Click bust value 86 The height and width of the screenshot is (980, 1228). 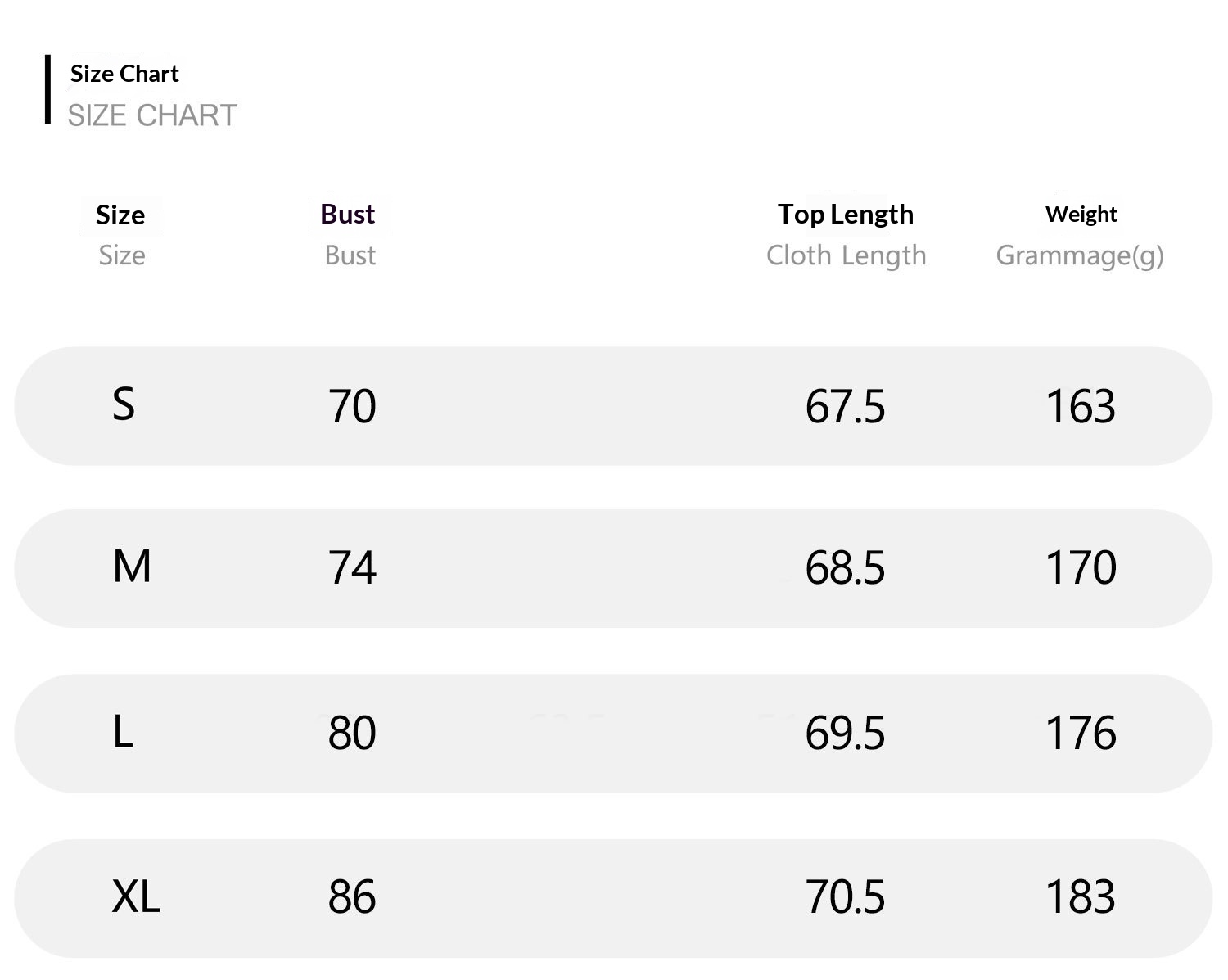[x=352, y=897]
